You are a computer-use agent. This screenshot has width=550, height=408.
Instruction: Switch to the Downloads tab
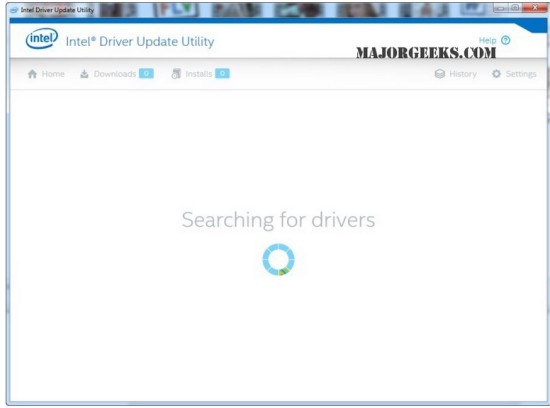point(115,74)
